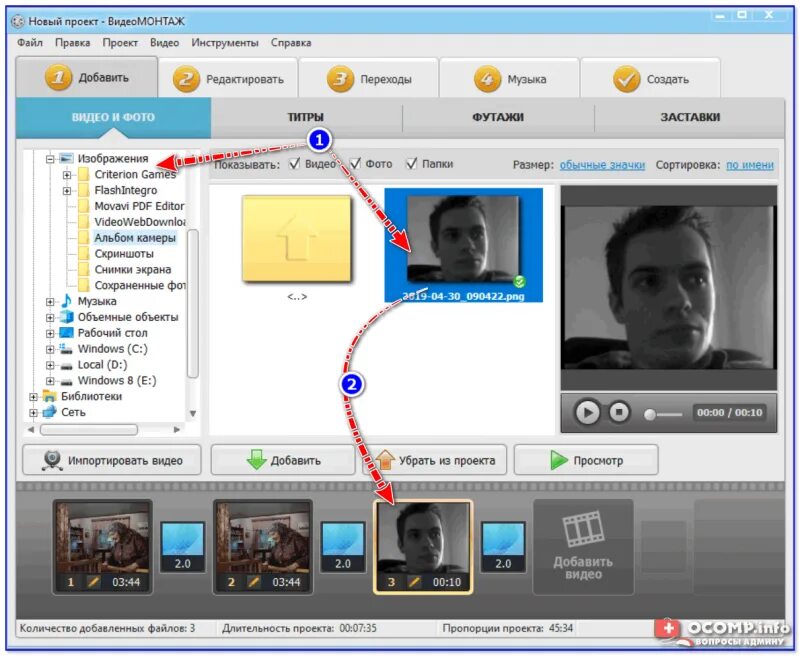Open the Видео menu
800x656 pixels.
tap(164, 43)
